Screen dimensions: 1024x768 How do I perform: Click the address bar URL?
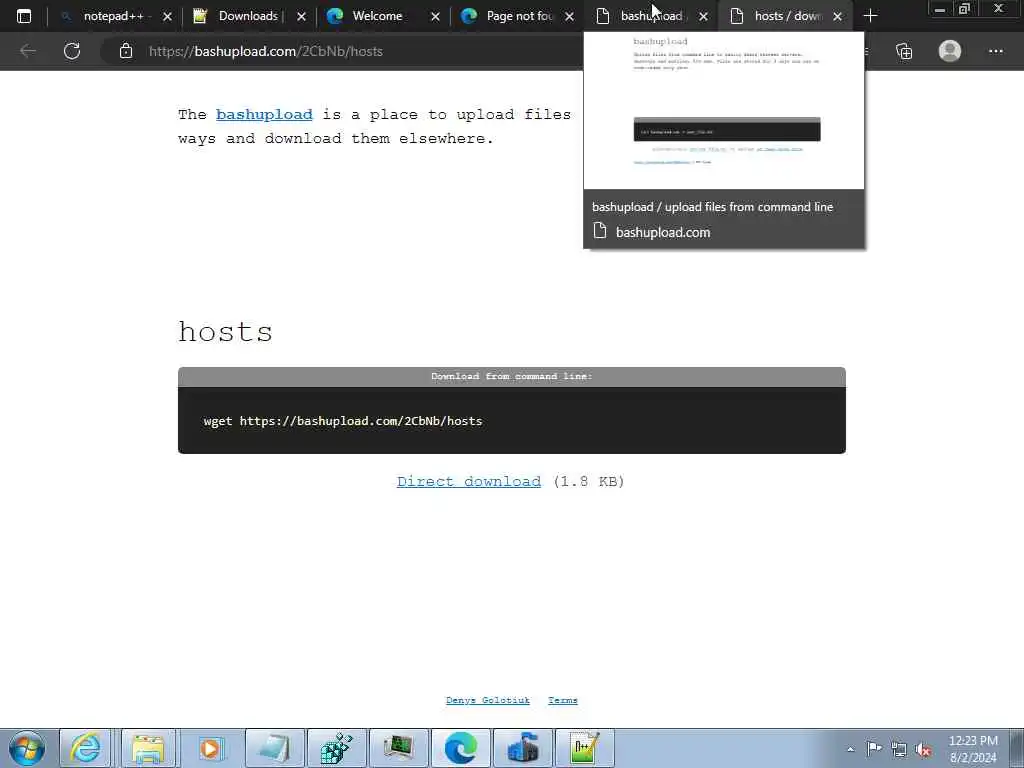click(266, 51)
